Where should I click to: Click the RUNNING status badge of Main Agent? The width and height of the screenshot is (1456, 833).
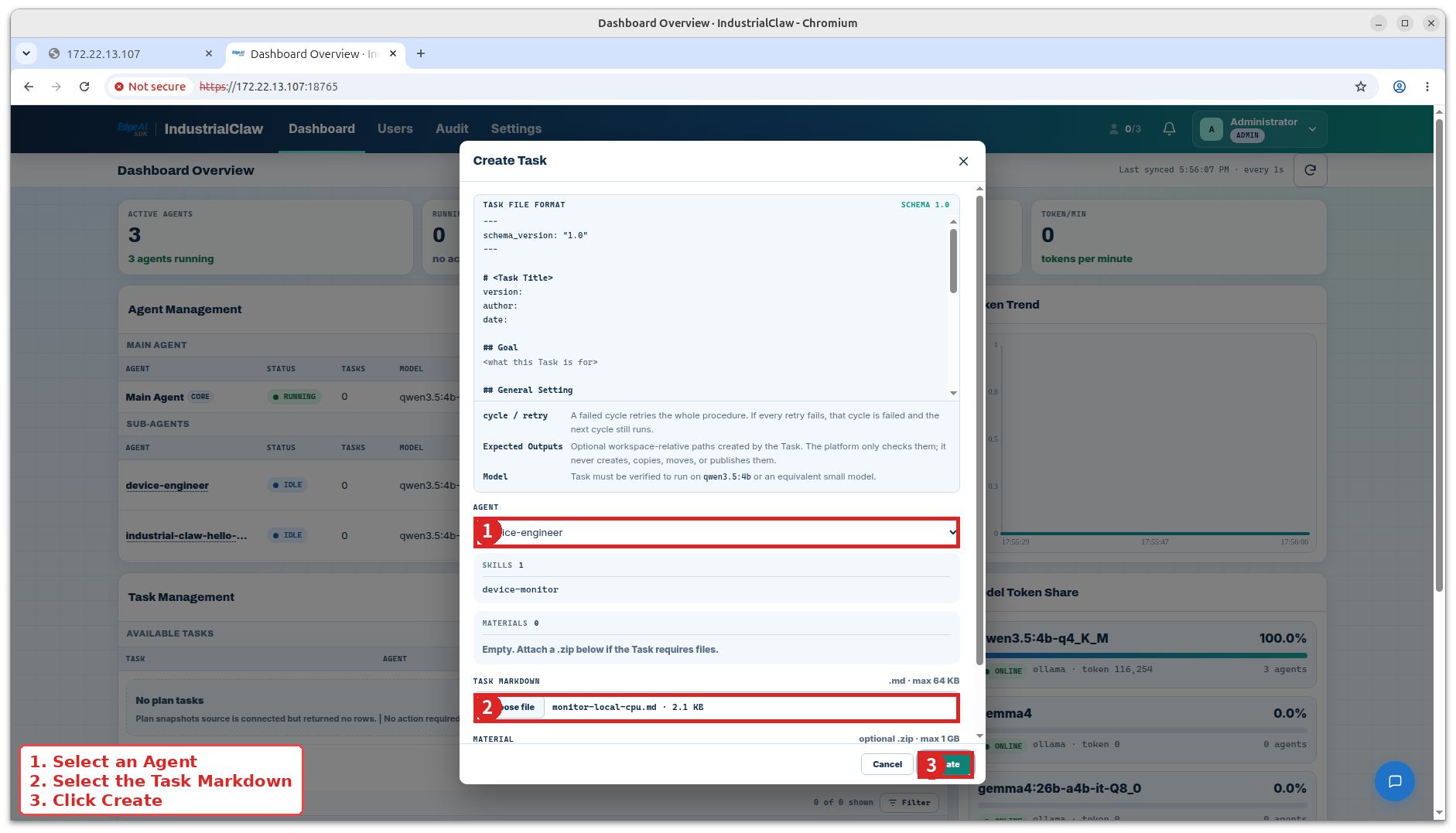[x=294, y=397]
